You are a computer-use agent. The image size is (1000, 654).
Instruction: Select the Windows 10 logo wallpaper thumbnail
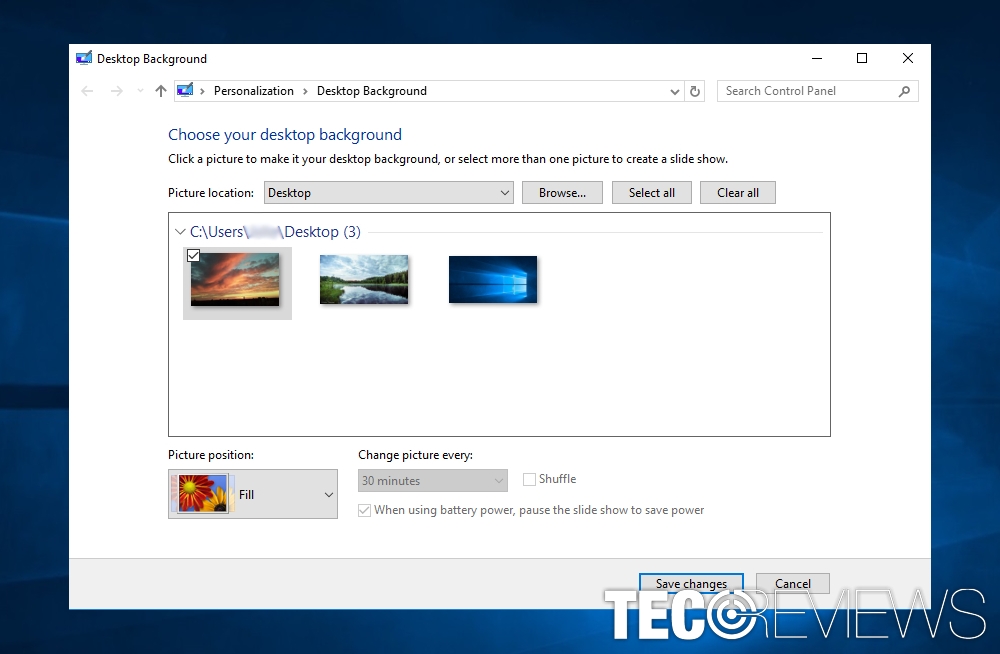tap(492, 279)
